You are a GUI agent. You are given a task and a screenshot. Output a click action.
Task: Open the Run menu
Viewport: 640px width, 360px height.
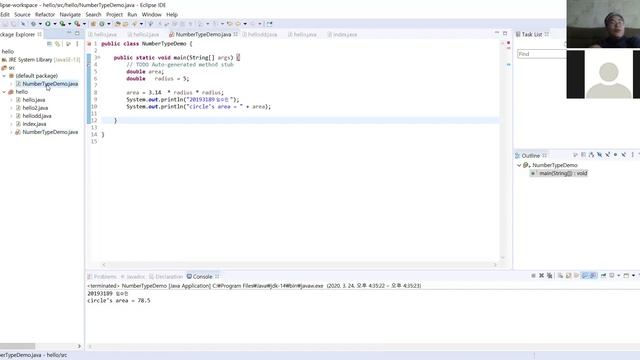tap(132, 14)
